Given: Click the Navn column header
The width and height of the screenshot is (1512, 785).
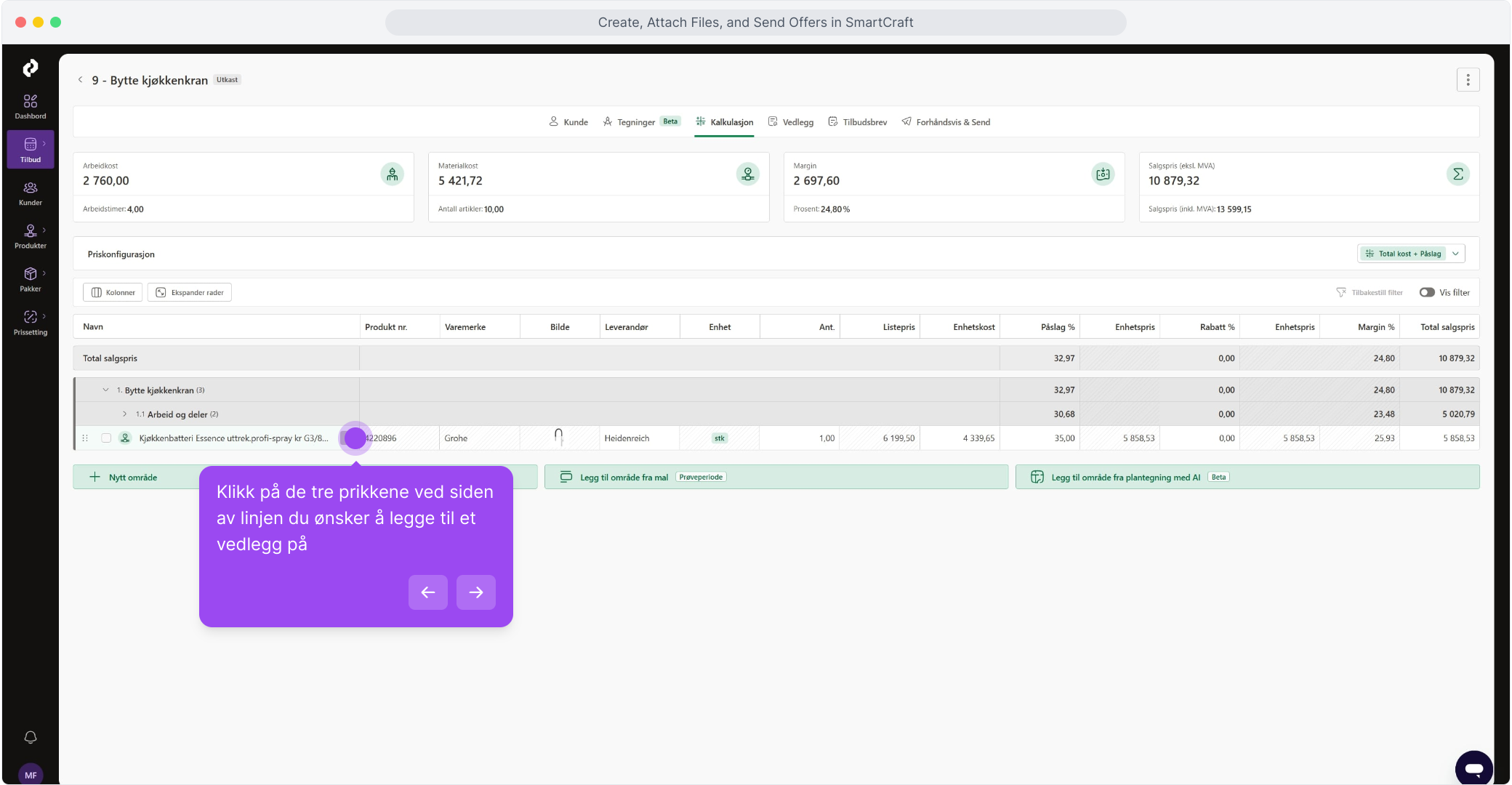Looking at the screenshot, I should pos(217,327).
